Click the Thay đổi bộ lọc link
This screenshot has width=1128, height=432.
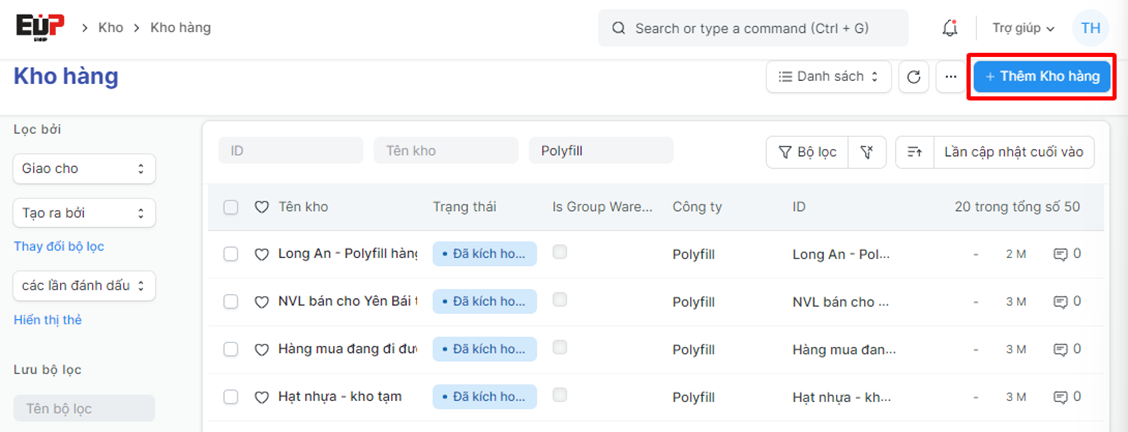[x=59, y=246]
